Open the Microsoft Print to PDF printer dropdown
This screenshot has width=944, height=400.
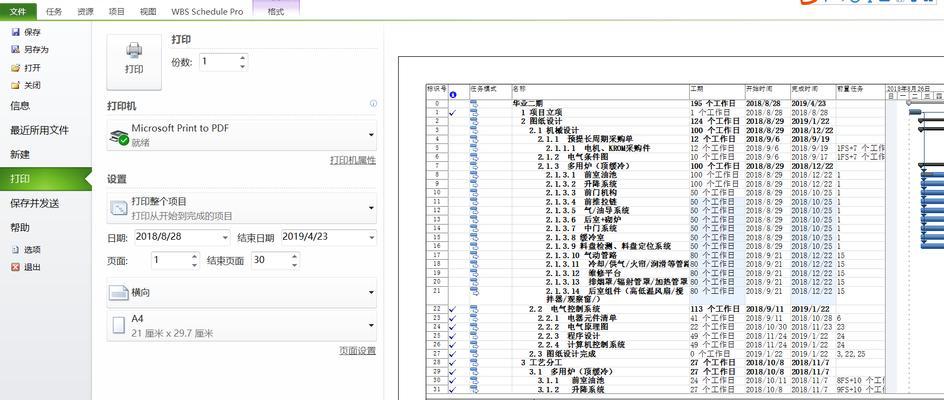[242, 135]
